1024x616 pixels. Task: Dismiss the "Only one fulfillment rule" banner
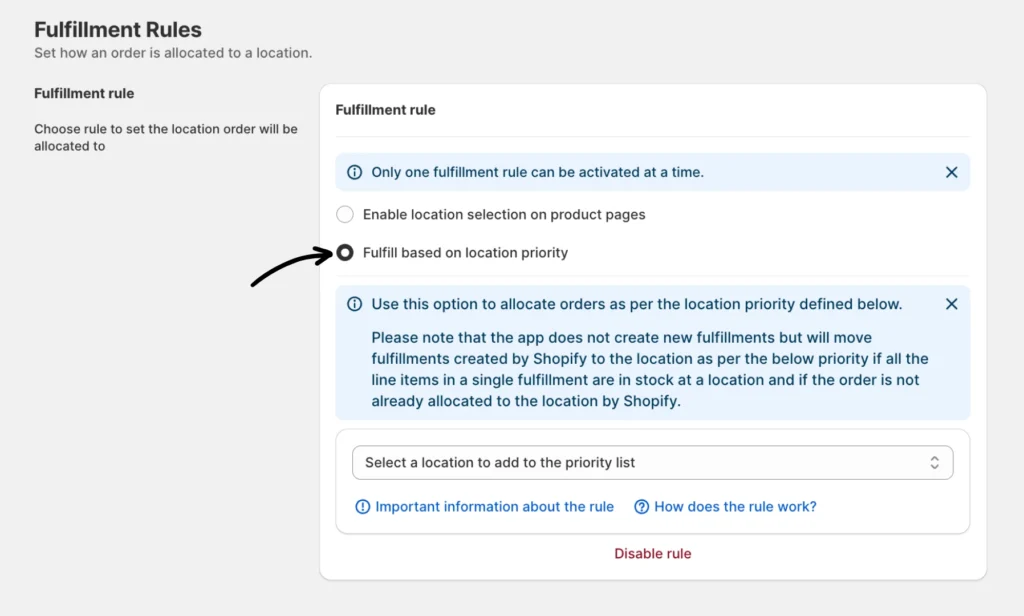point(951,172)
